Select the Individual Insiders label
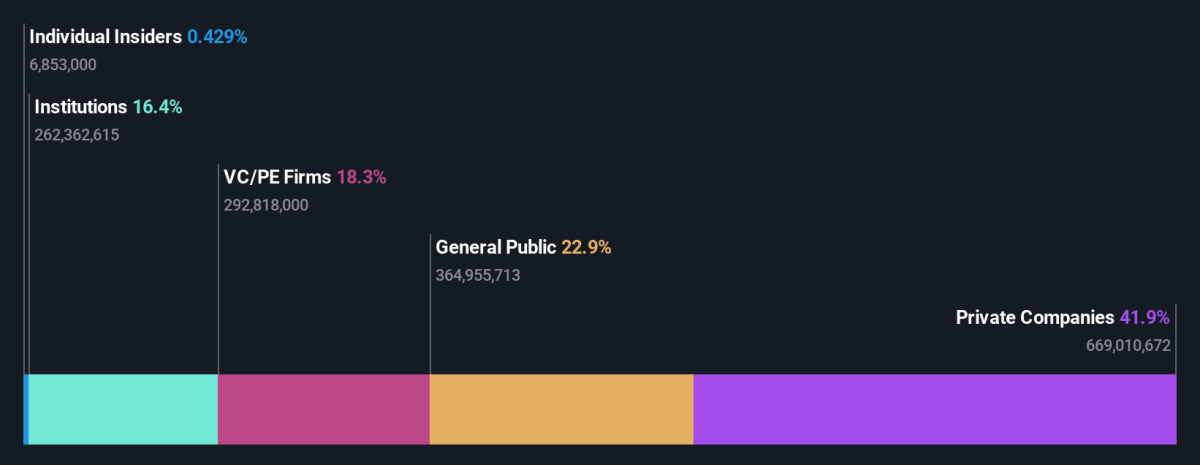 pos(106,37)
